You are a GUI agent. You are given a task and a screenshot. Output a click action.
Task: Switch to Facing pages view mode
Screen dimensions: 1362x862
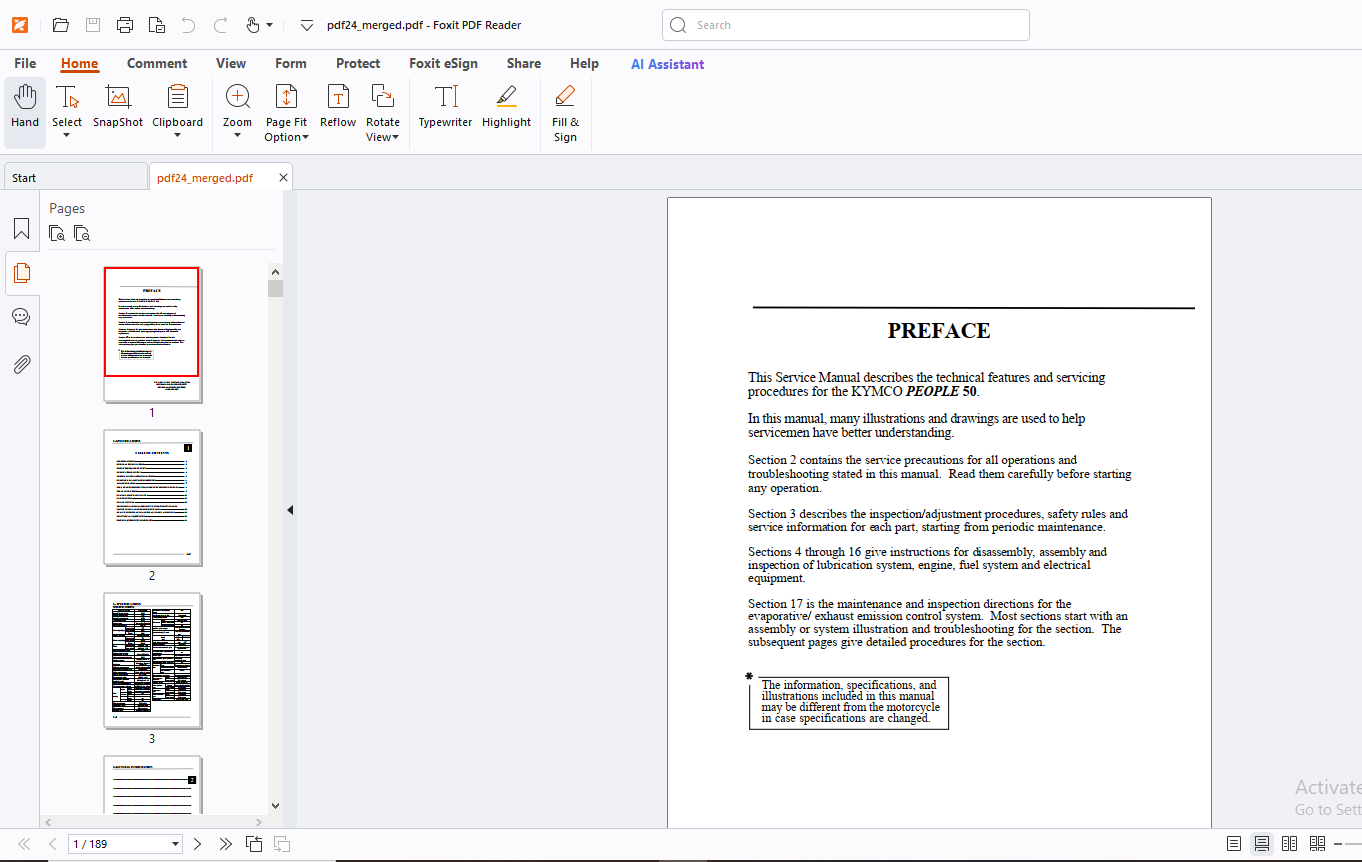coord(1290,844)
